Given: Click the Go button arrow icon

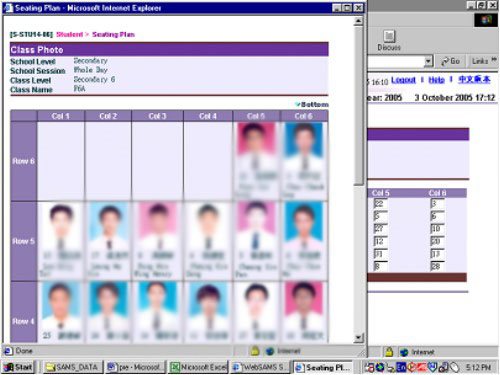Looking at the screenshot, I should tap(445, 61).
